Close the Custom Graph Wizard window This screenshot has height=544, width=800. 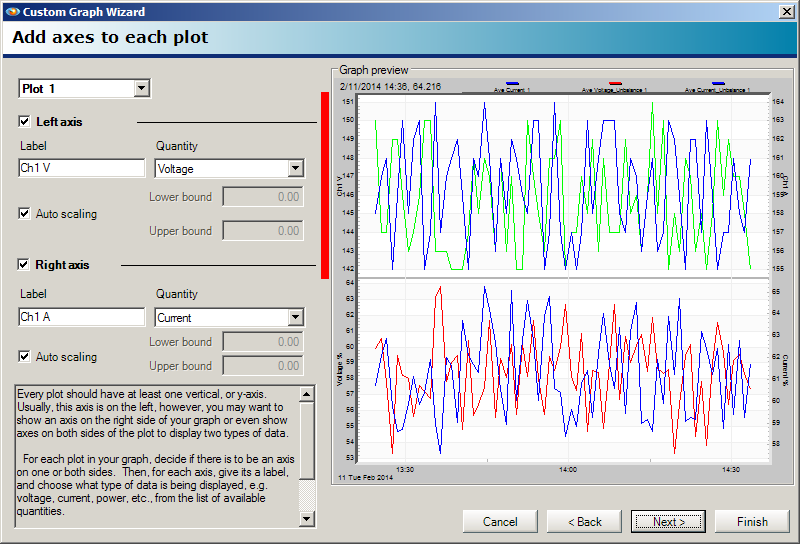click(787, 11)
